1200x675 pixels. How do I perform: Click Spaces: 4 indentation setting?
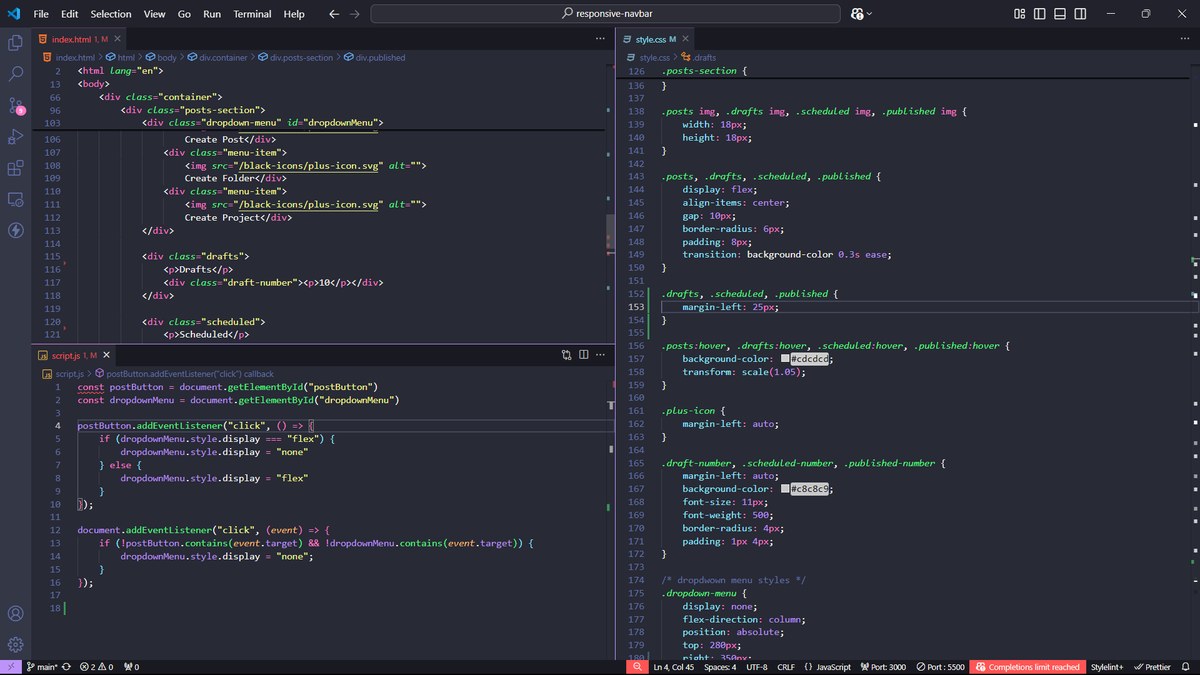720,667
